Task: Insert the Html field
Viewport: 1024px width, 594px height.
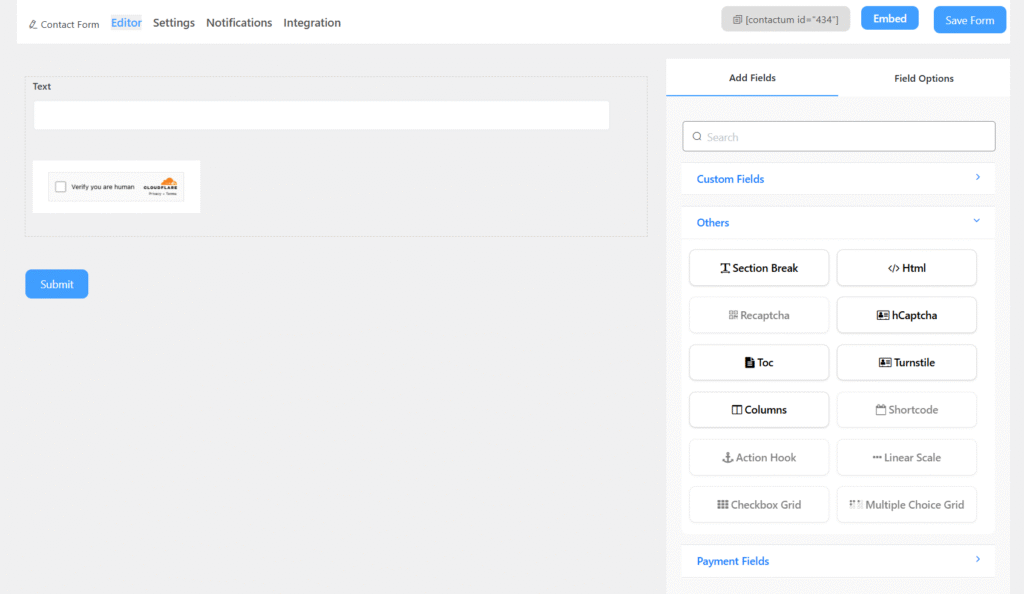Action: pos(906,268)
